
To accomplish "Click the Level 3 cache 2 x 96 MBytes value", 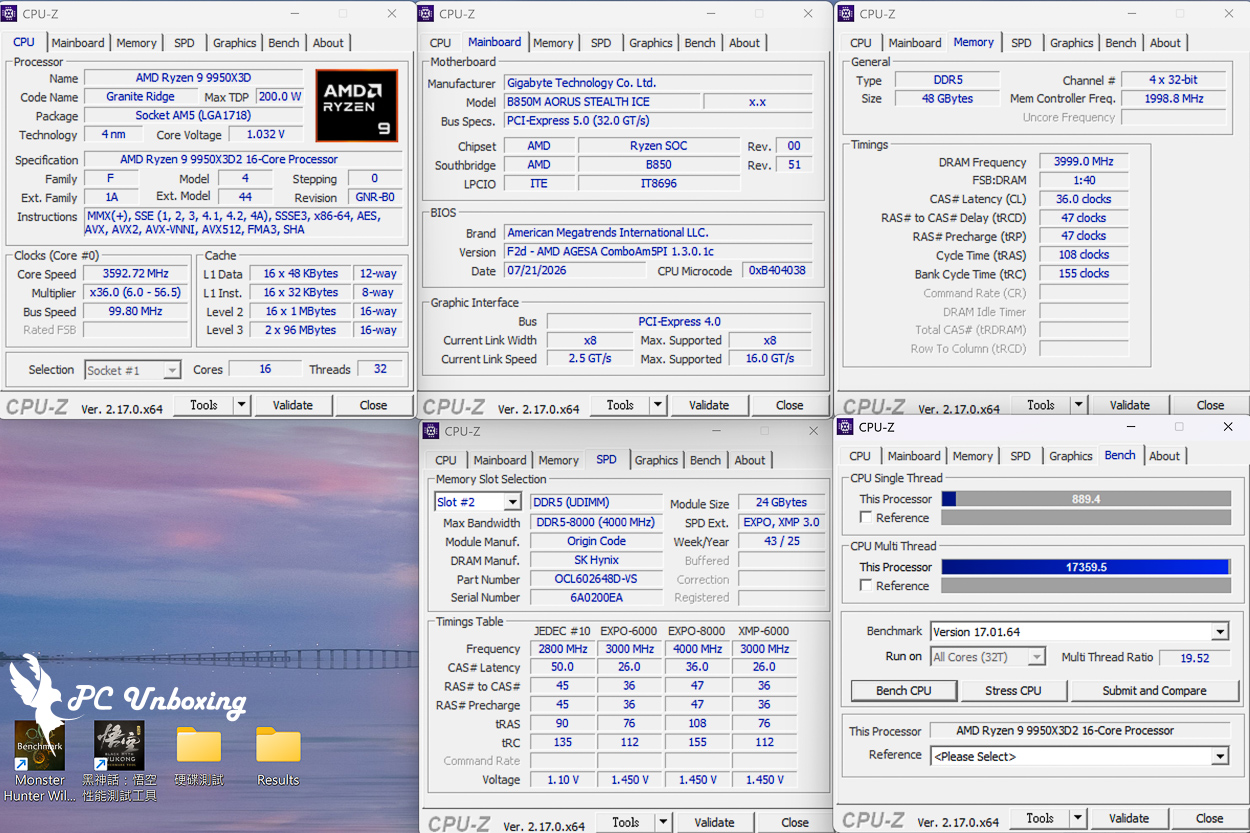I will tap(300, 330).
